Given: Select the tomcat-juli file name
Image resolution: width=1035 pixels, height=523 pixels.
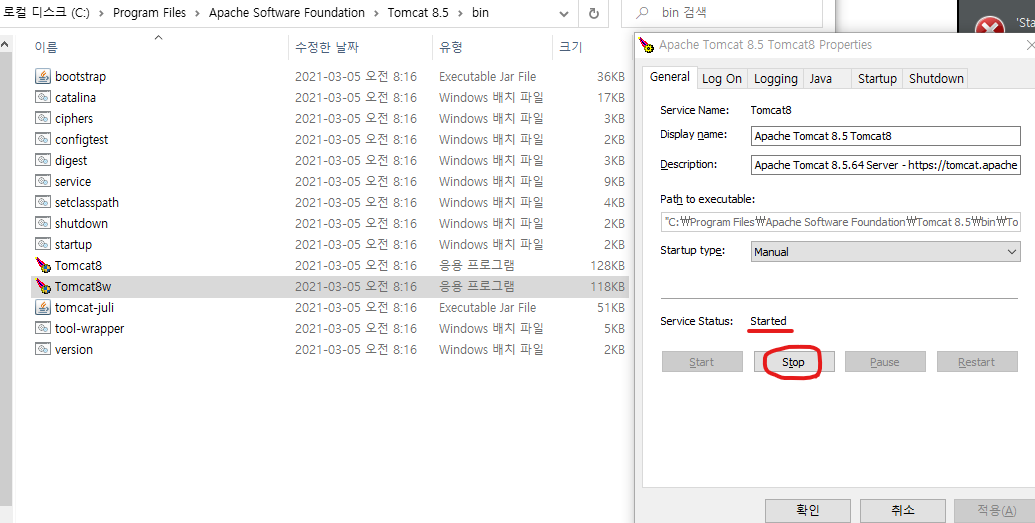Looking at the screenshot, I should pyautogui.click(x=84, y=307).
